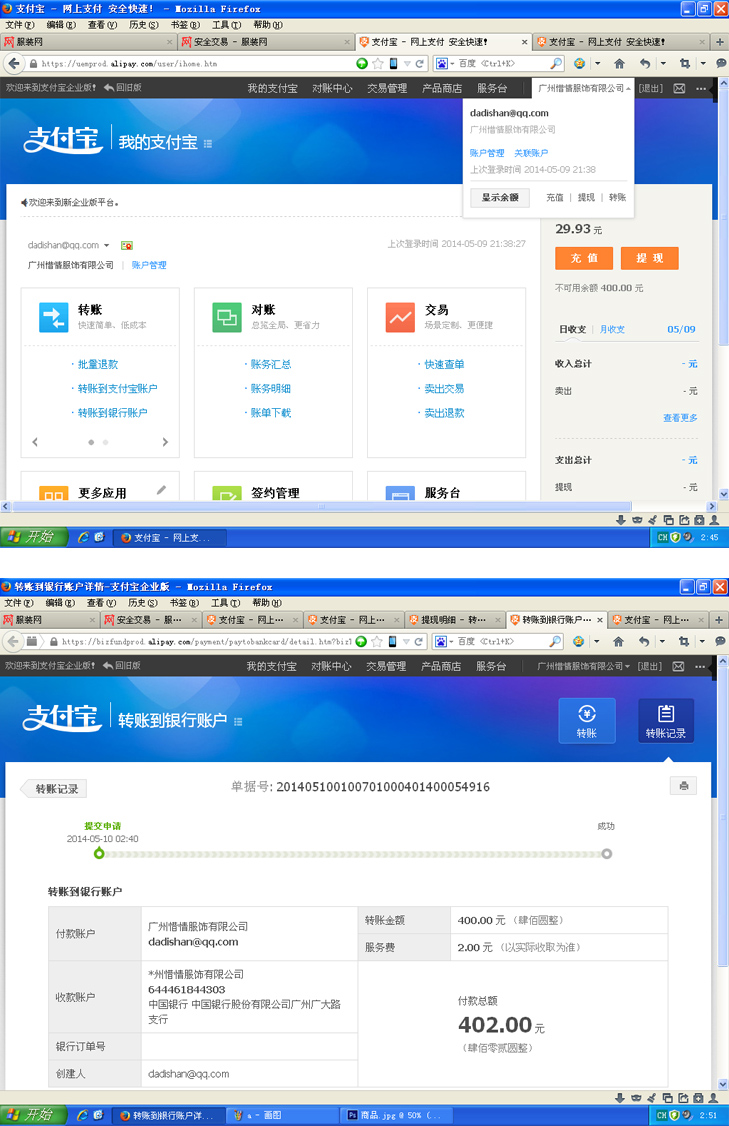Click the 显示余额 button in the account popup
The width and height of the screenshot is (729, 1126).
click(x=500, y=197)
